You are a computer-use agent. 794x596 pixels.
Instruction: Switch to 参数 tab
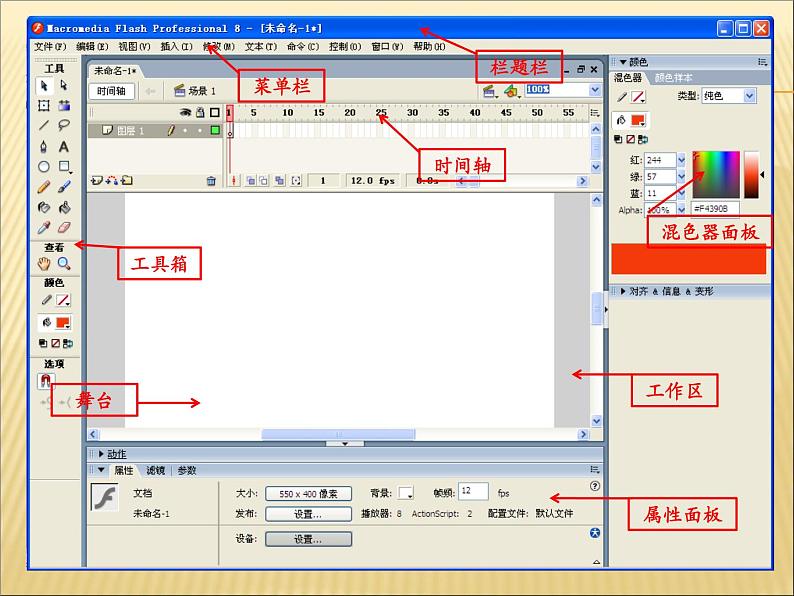pyautogui.click(x=187, y=470)
